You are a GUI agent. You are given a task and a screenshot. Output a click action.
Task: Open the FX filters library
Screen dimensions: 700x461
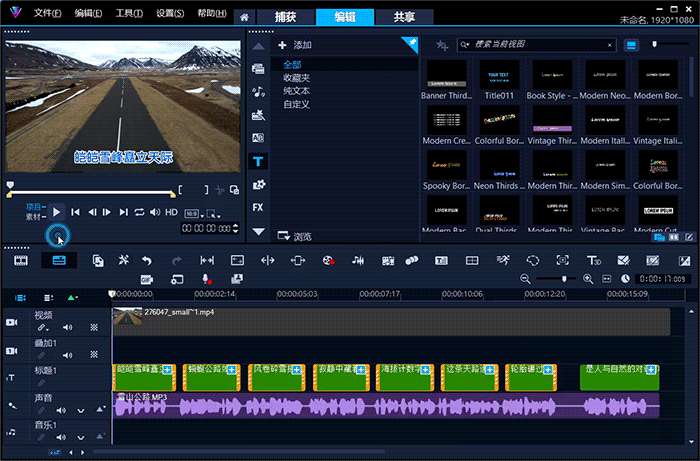point(258,208)
